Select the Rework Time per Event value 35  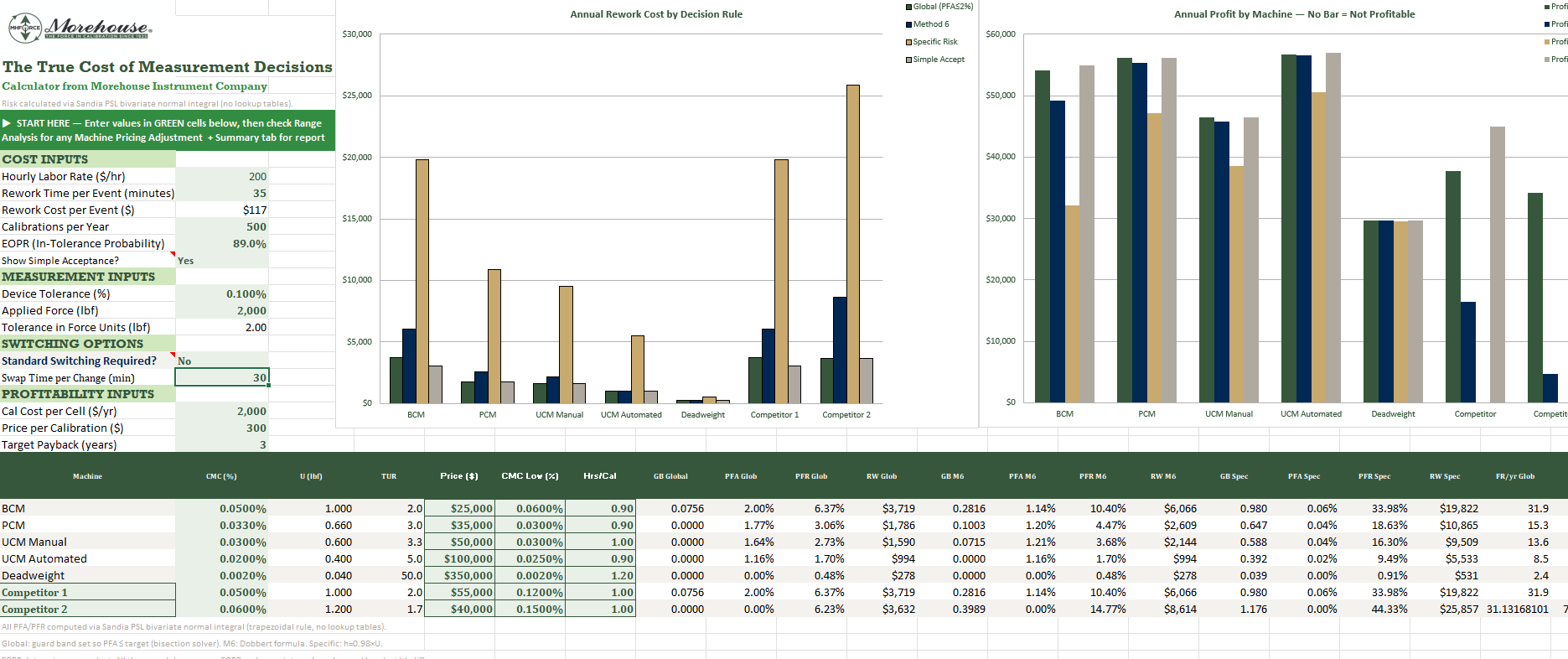(222, 193)
